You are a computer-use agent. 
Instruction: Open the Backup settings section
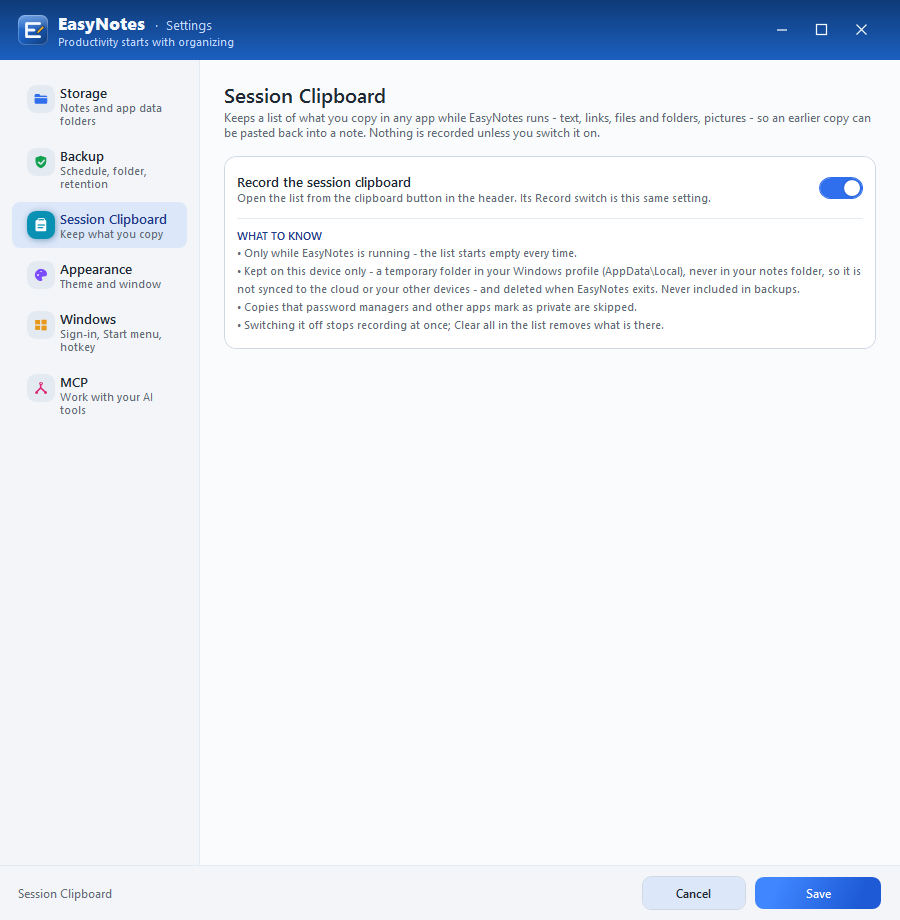coord(100,169)
